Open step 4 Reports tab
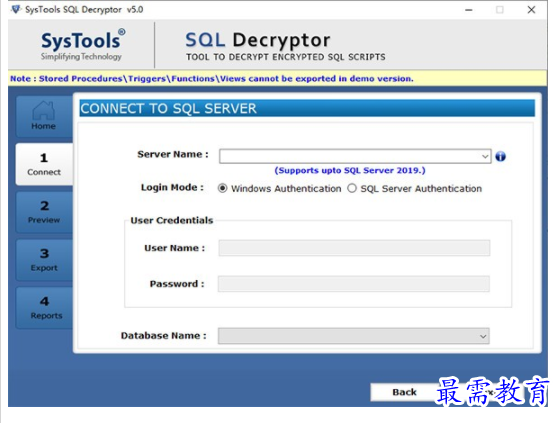Viewport: 558px width, 423px height. coord(44,308)
